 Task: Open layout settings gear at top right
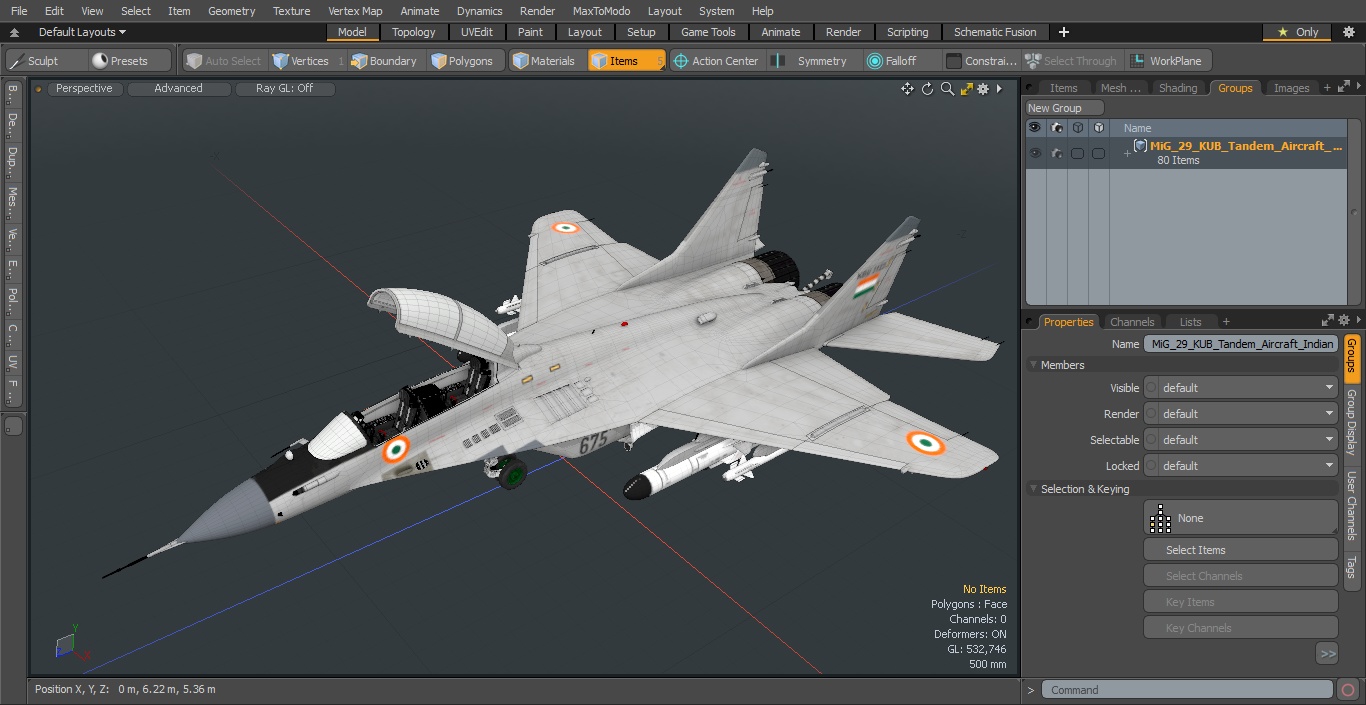click(1348, 32)
